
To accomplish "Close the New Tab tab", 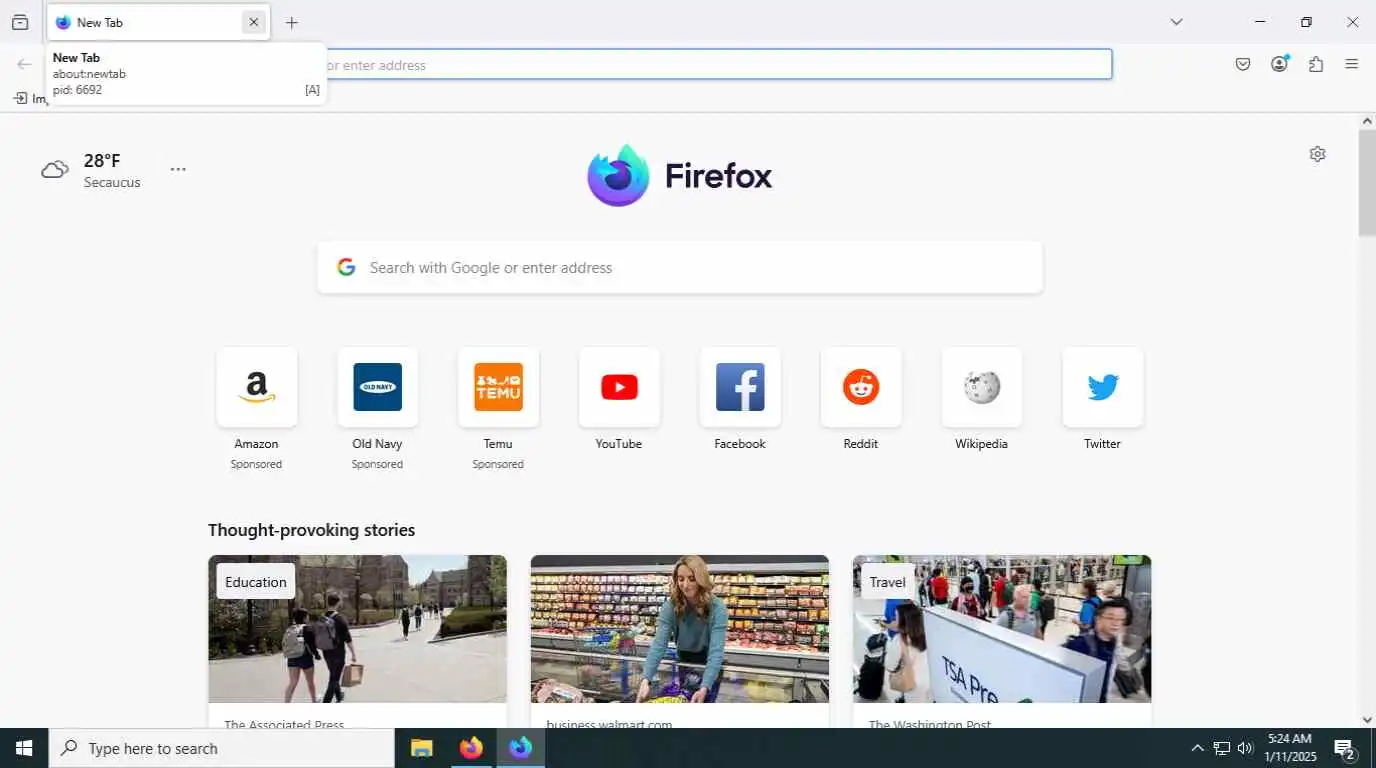I will pyautogui.click(x=254, y=22).
